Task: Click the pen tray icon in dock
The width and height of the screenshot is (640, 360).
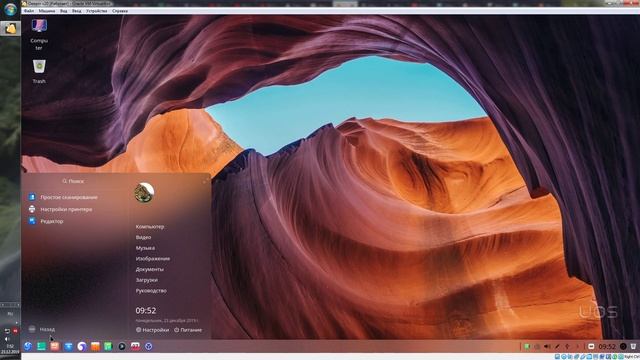Action: coord(557,347)
